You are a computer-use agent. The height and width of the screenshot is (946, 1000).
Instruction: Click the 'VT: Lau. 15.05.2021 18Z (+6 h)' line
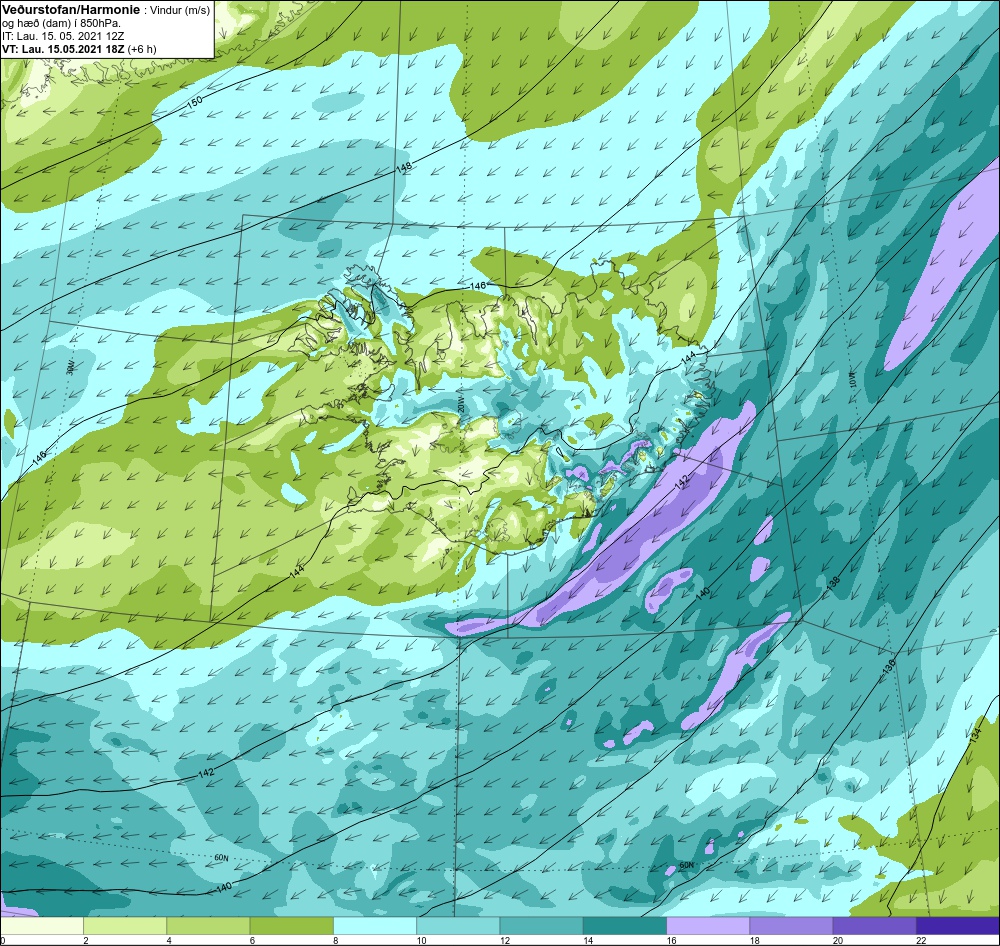[79, 49]
